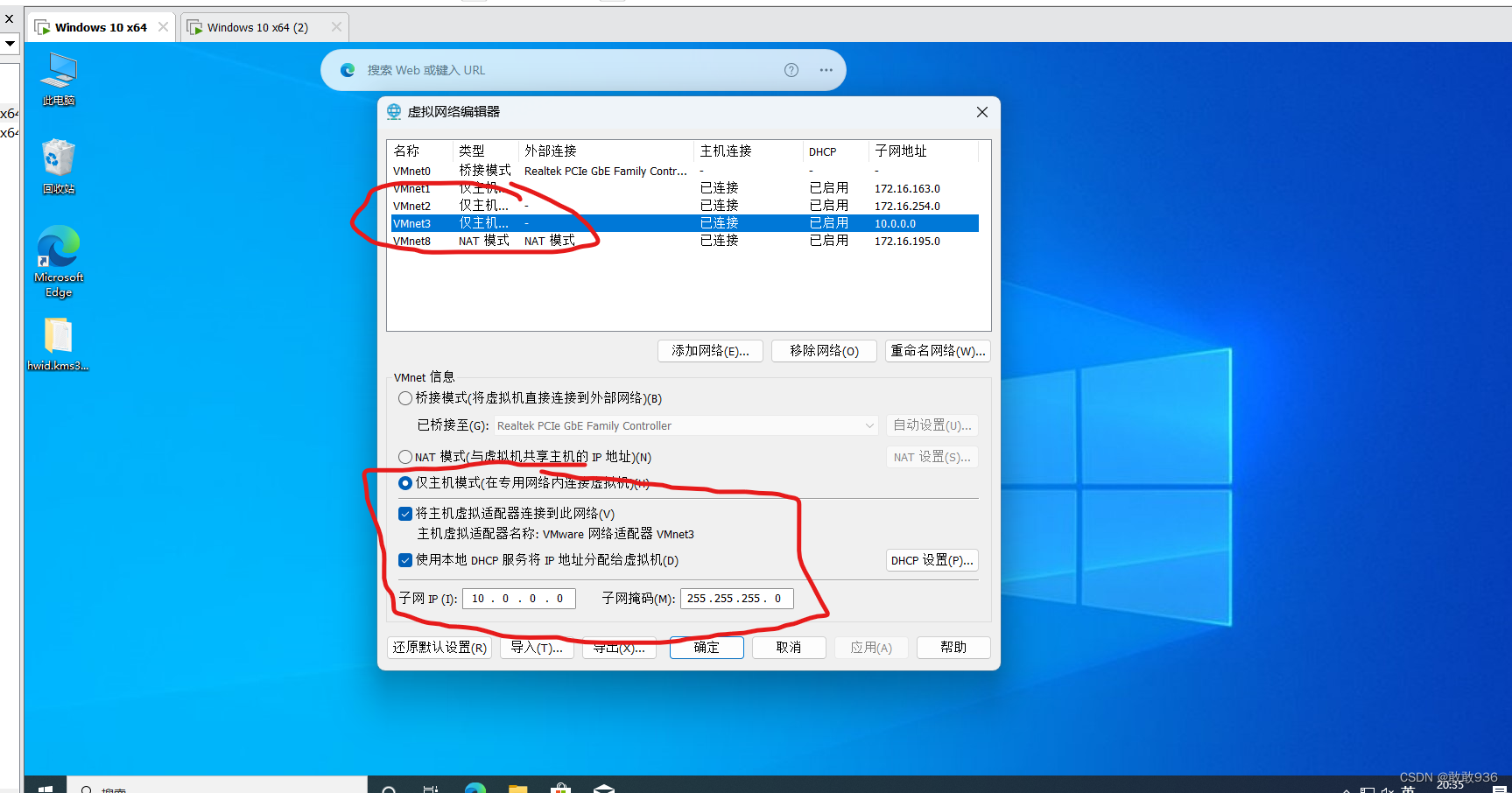Click the 子网地址 column header

924,151
